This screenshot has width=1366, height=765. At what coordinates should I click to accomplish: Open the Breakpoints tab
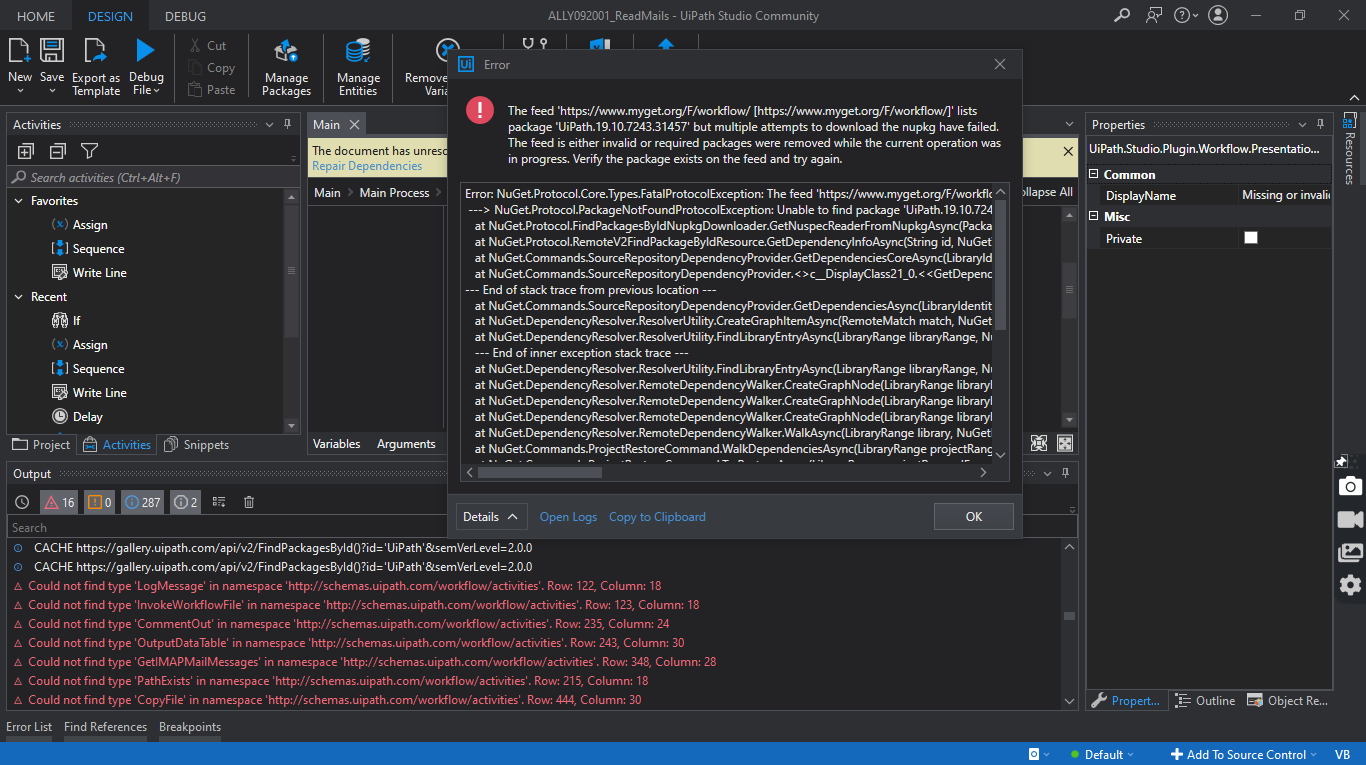(190, 727)
